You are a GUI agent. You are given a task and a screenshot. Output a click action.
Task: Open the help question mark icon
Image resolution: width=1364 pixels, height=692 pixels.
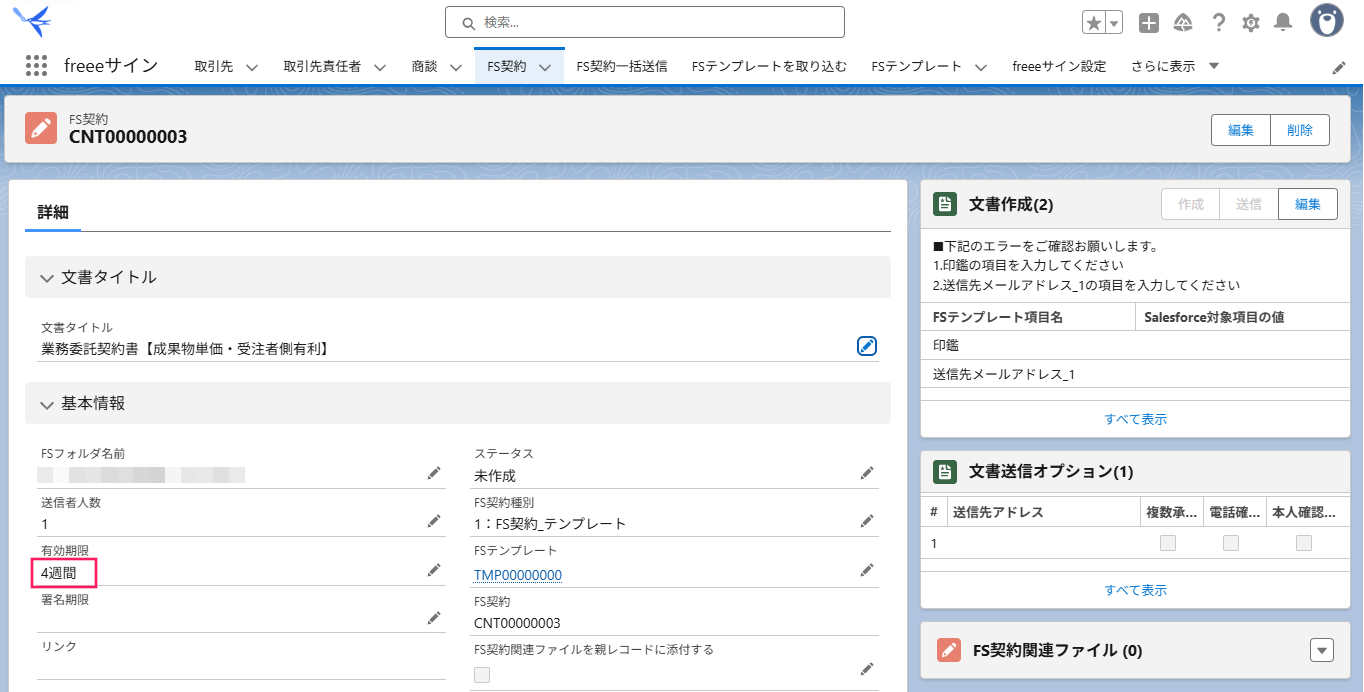tap(1218, 23)
